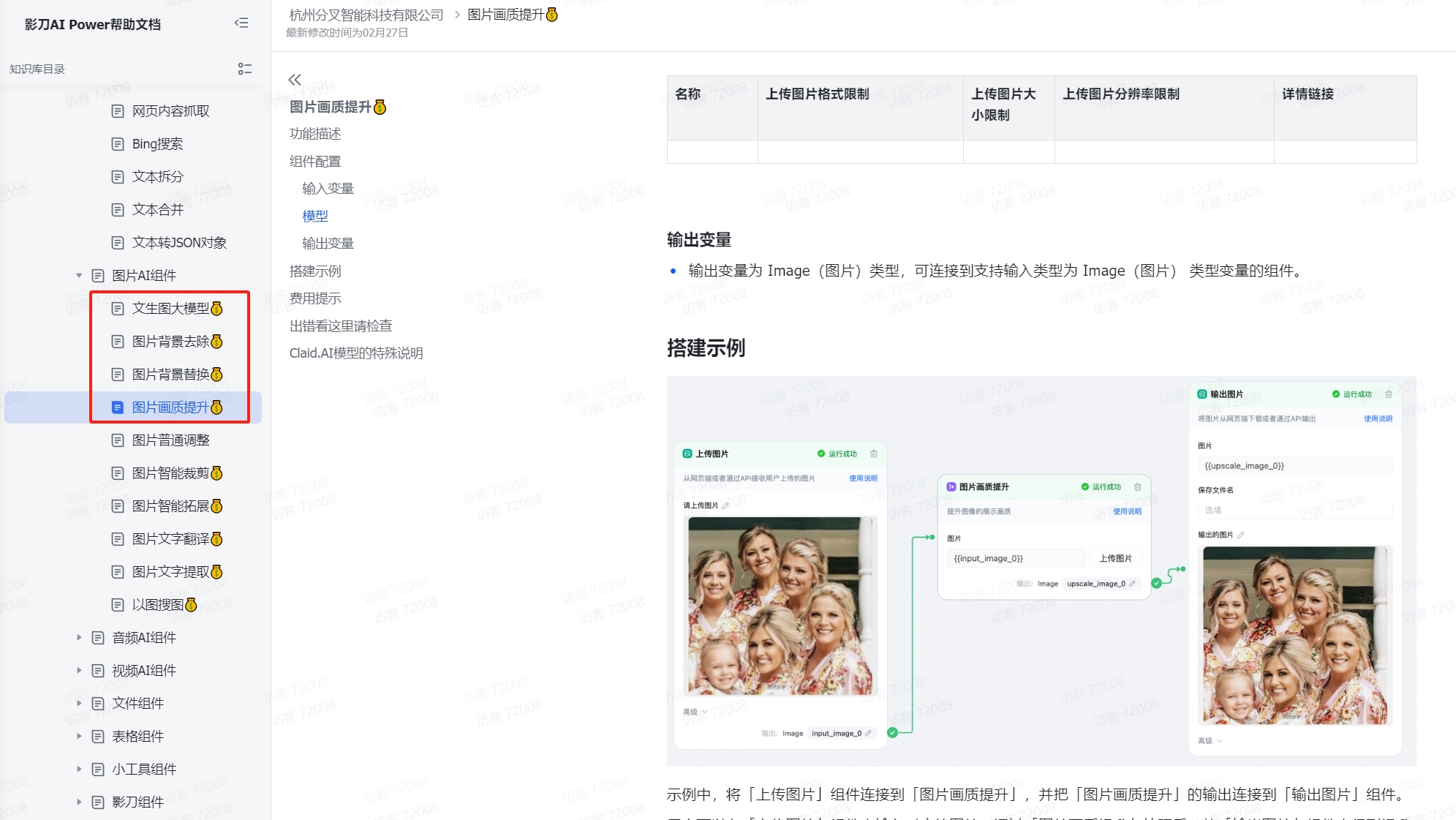The width and height of the screenshot is (1456, 820).
Task: Collapse the outline panel with double-chevron icon
Action: click(295, 80)
